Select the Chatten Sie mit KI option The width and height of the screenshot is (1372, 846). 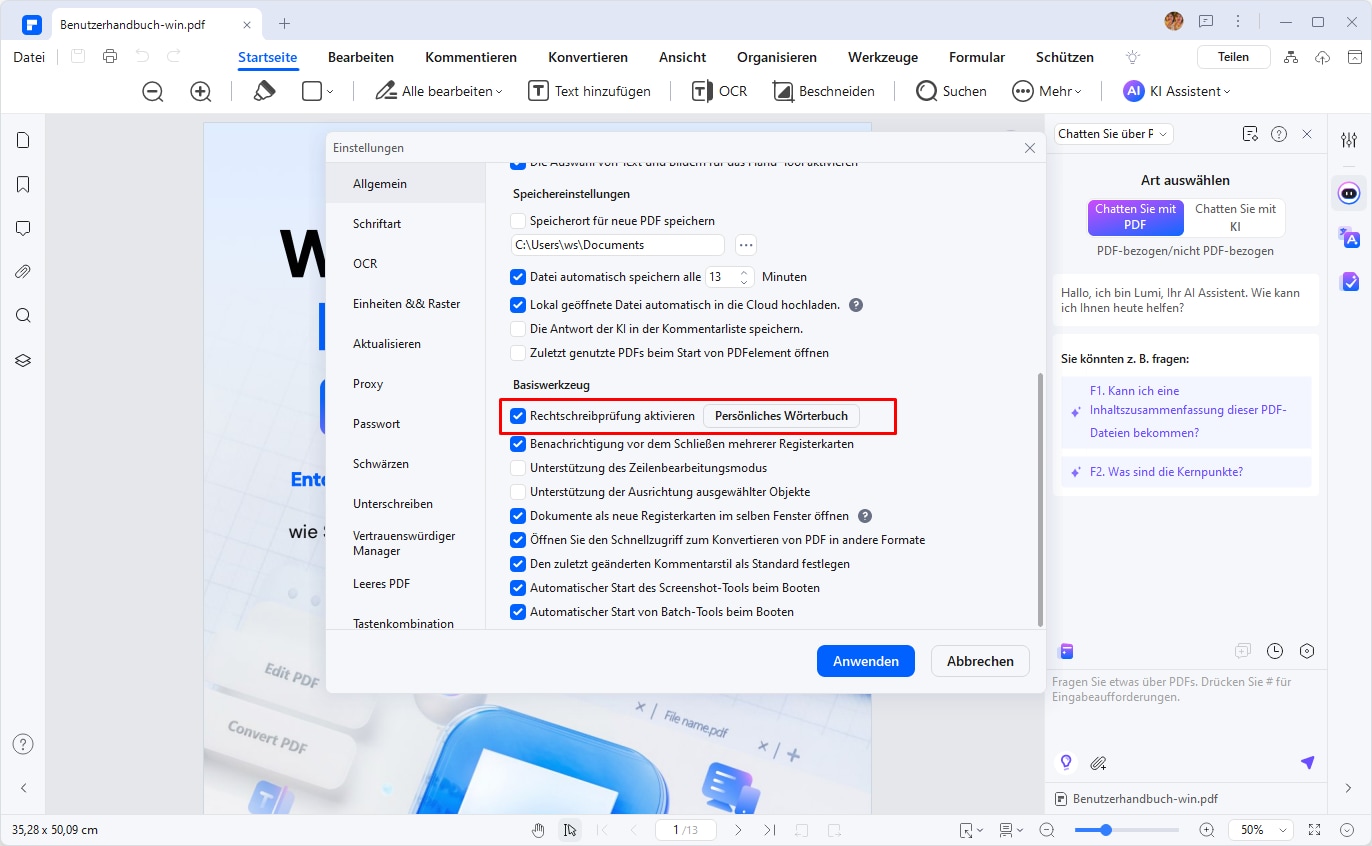click(x=1235, y=217)
